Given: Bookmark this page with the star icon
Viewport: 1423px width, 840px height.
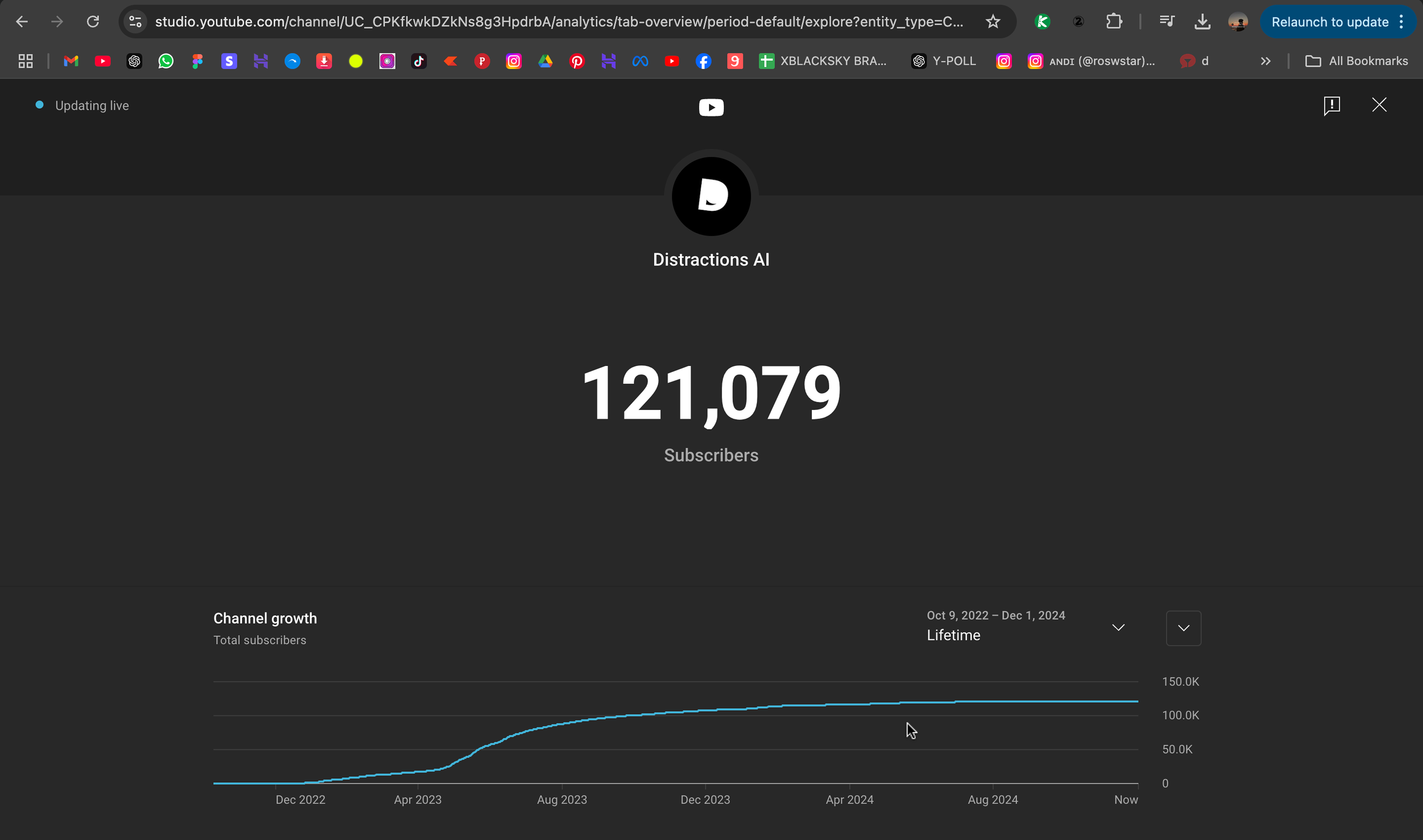Looking at the screenshot, I should point(992,21).
